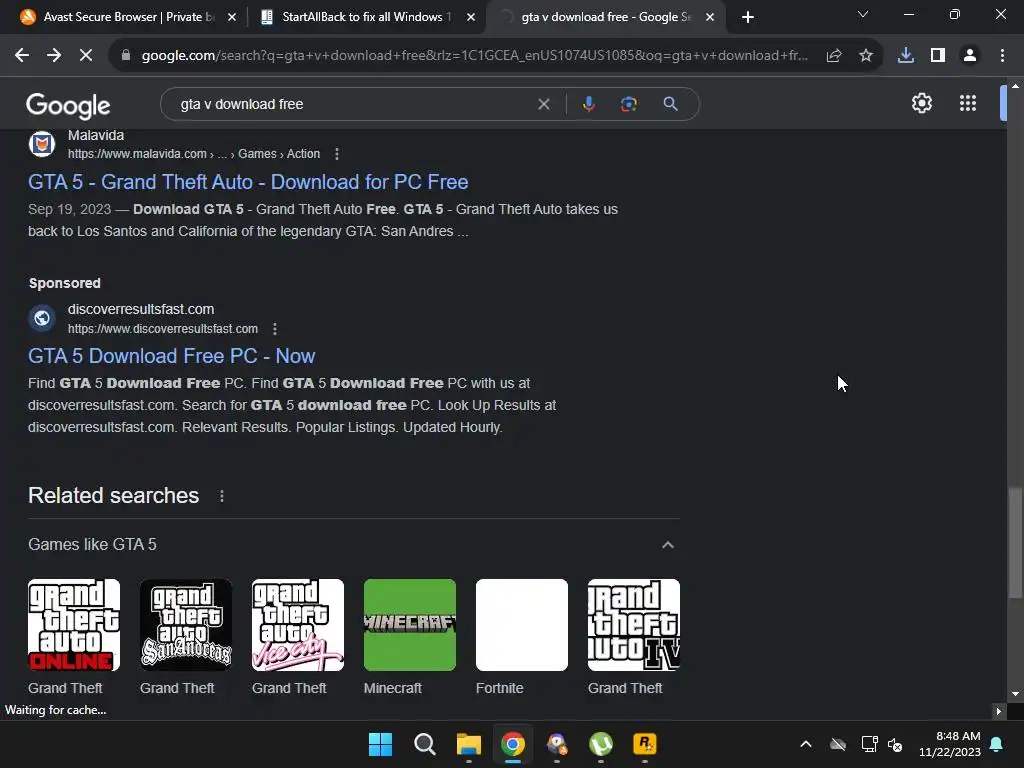Click the discoverresultsfast globe favicon

coord(42,318)
